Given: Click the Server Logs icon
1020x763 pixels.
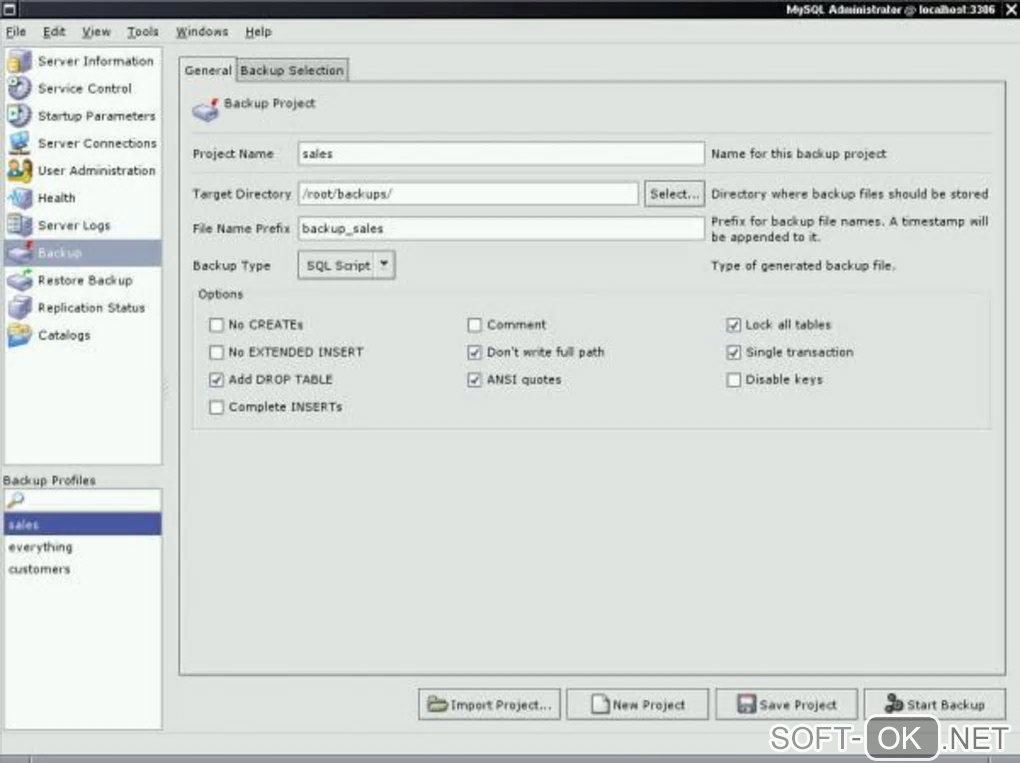Looking at the screenshot, I should (20, 224).
